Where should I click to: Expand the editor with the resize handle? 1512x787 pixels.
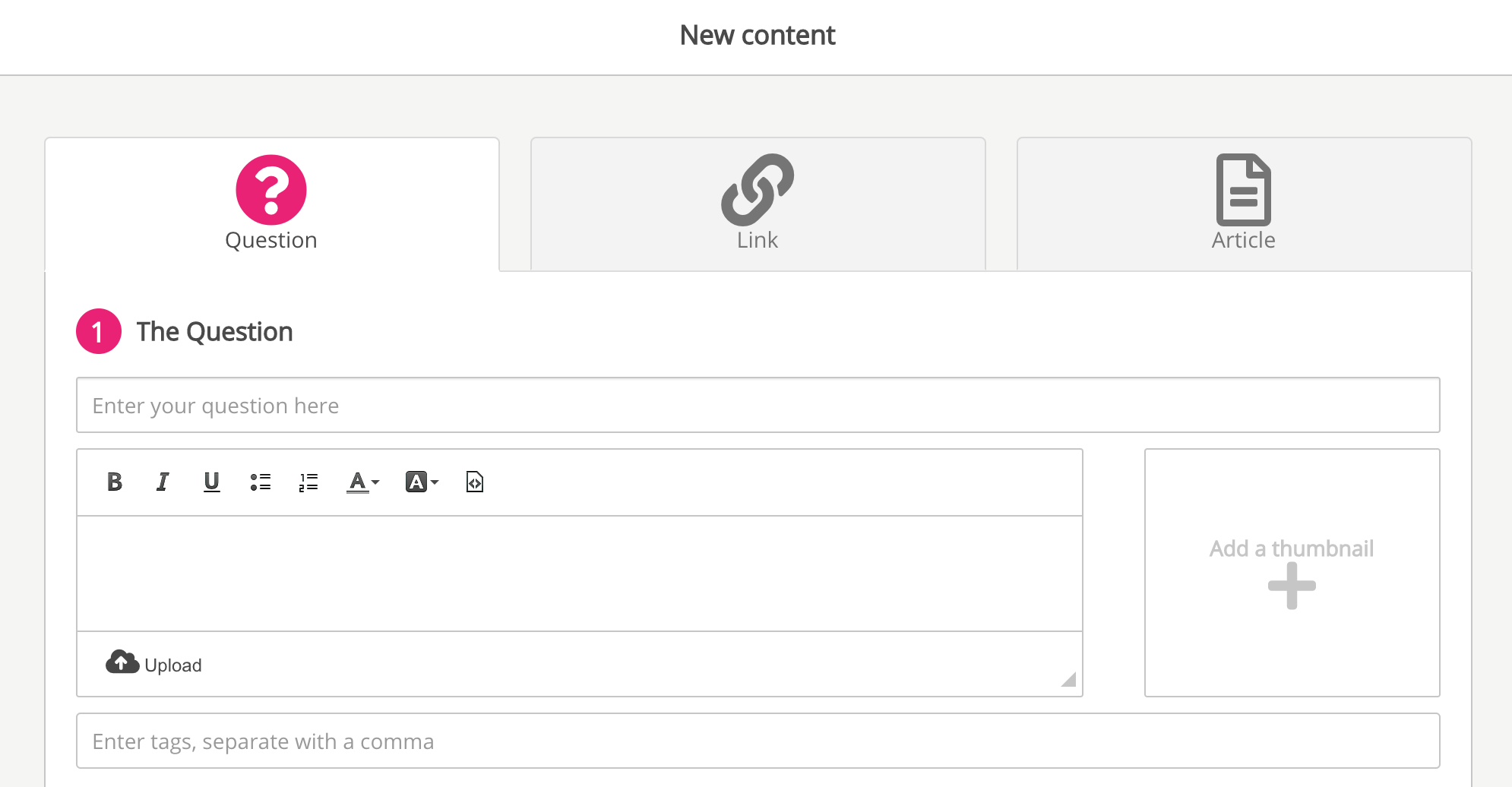(1070, 680)
